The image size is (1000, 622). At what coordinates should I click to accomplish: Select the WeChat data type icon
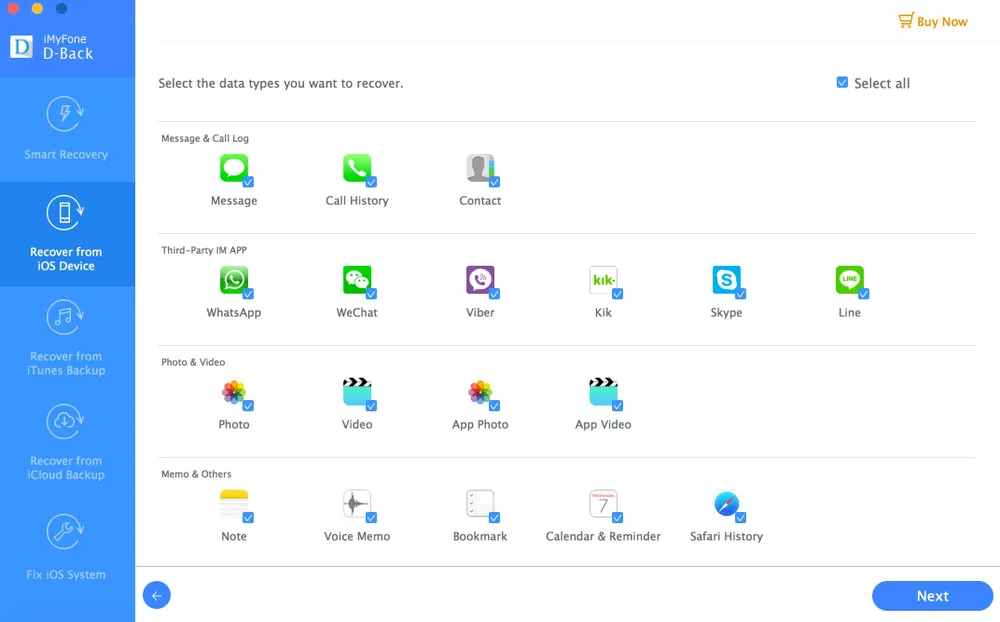click(356, 280)
